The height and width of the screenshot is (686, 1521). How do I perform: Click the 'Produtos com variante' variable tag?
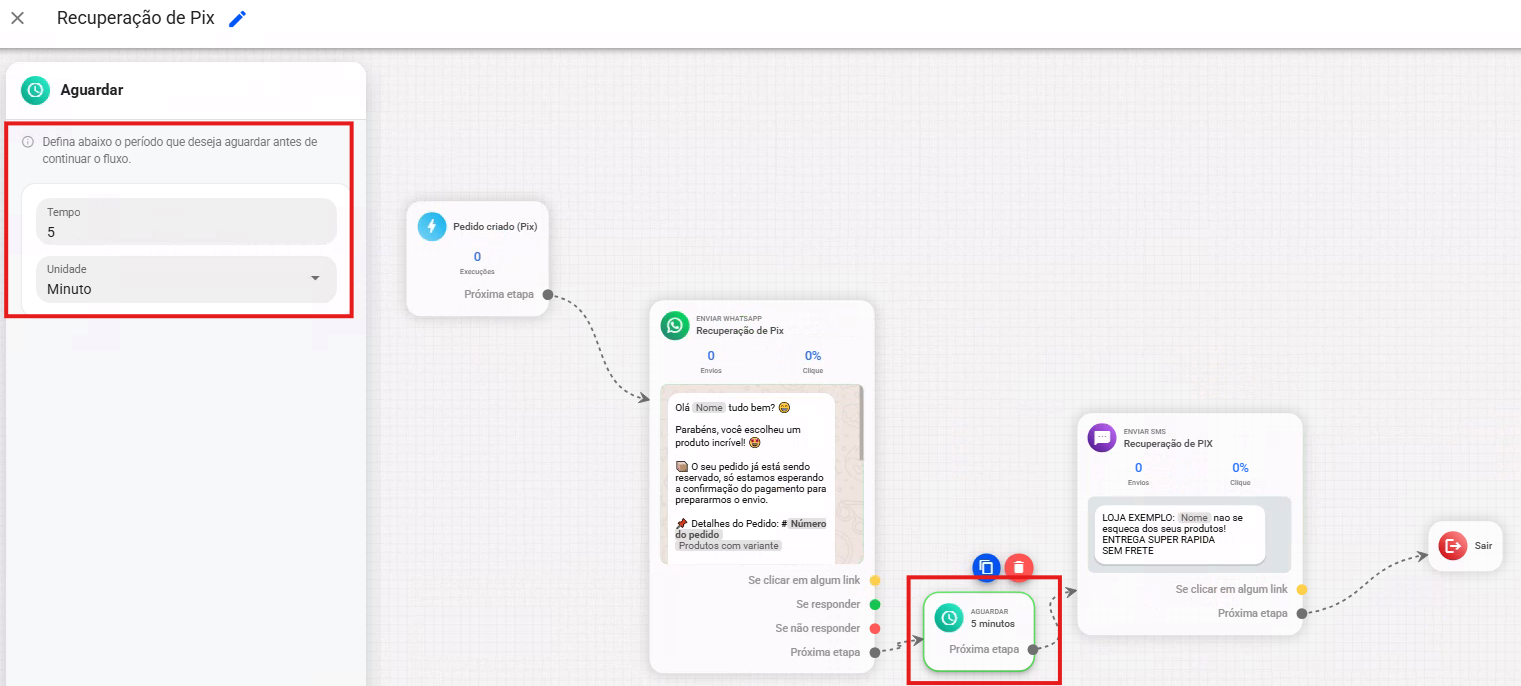click(729, 546)
